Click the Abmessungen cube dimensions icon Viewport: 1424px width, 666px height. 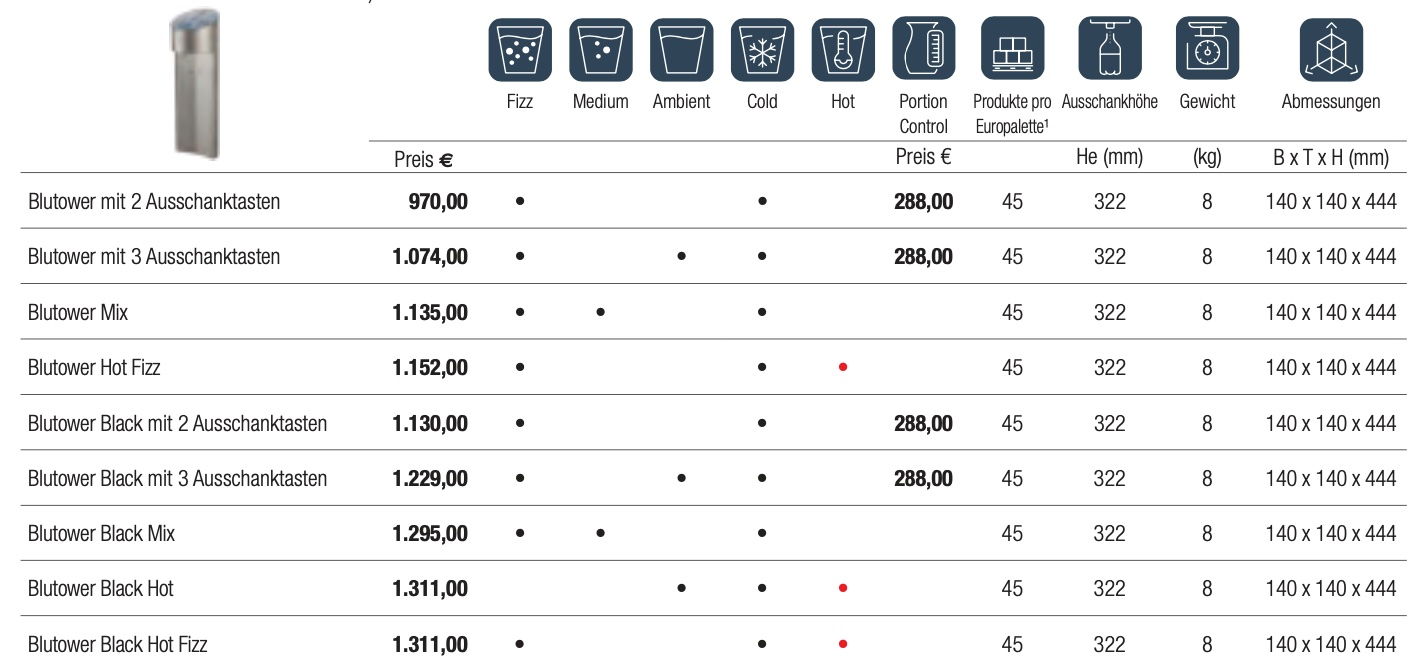coord(1331,50)
